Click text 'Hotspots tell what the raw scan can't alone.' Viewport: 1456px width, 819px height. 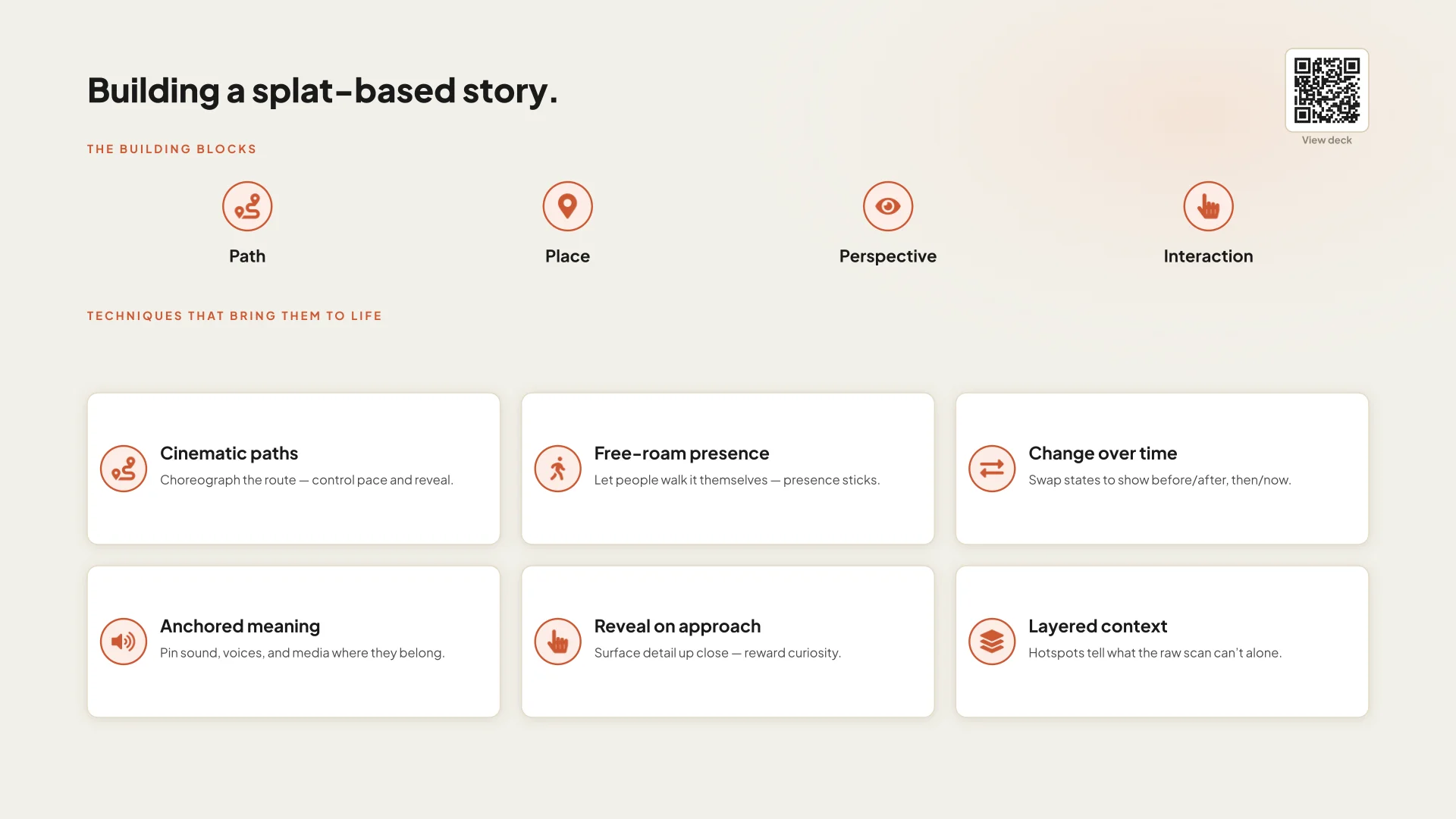coord(1155,653)
